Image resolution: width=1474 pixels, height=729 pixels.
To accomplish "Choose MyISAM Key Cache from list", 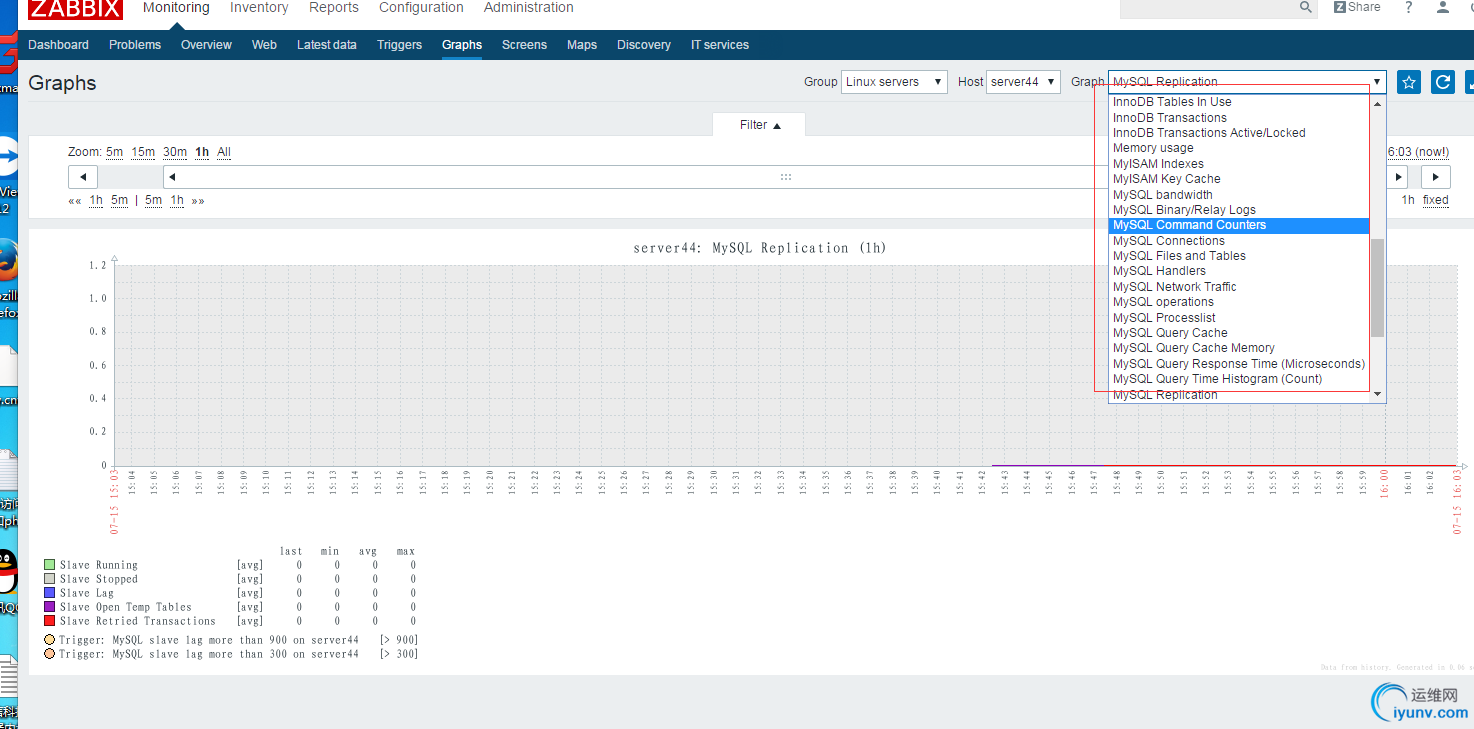I will point(1239,179).
